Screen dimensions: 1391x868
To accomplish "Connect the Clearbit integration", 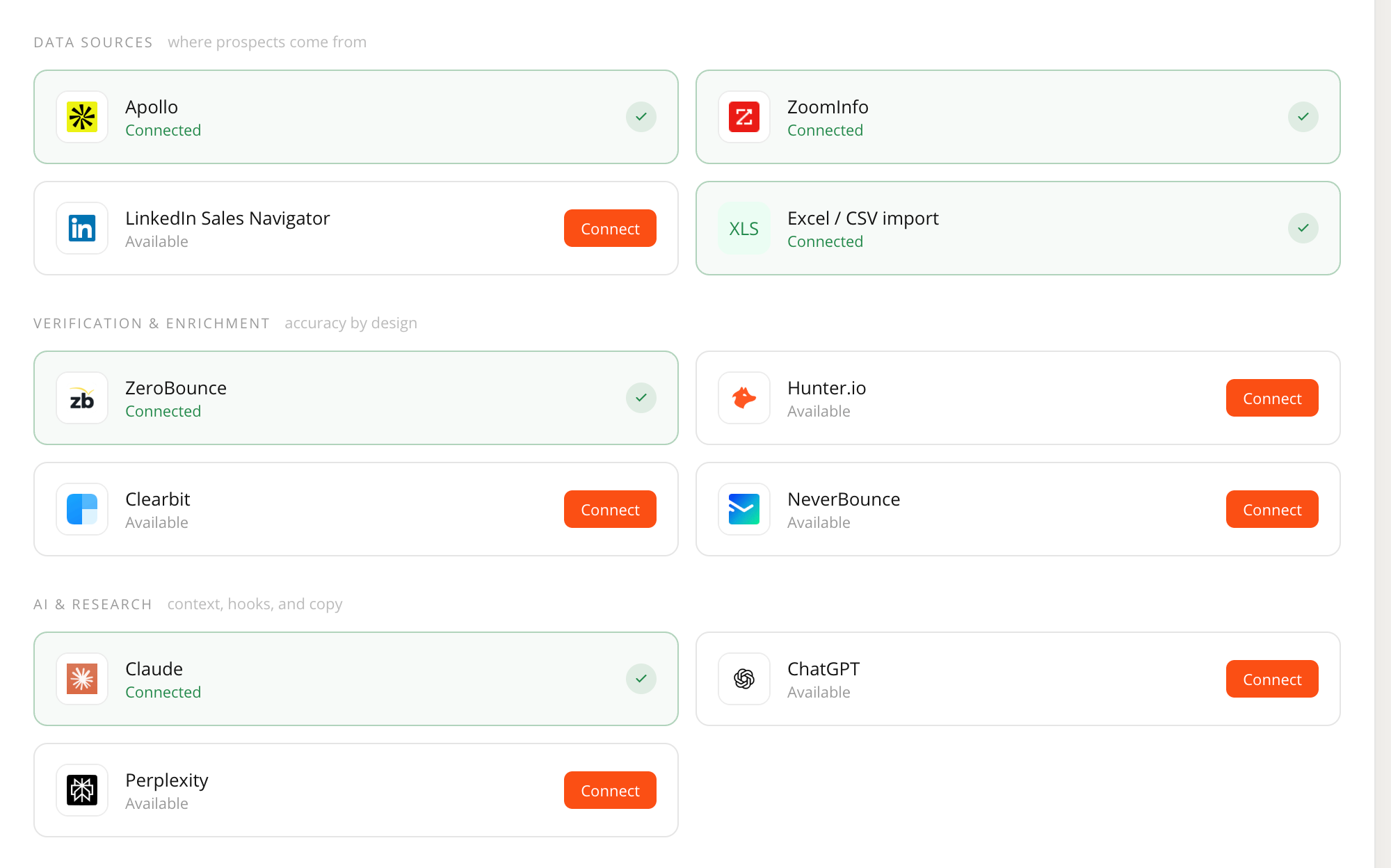I will pos(610,509).
